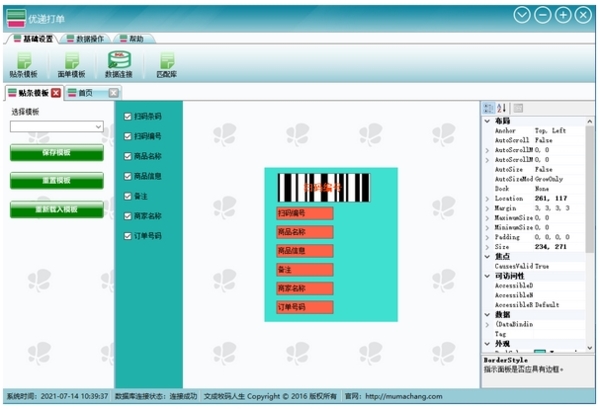Toggle the 商品信息 checkbox
The height and width of the screenshot is (409, 600).
(x=128, y=176)
